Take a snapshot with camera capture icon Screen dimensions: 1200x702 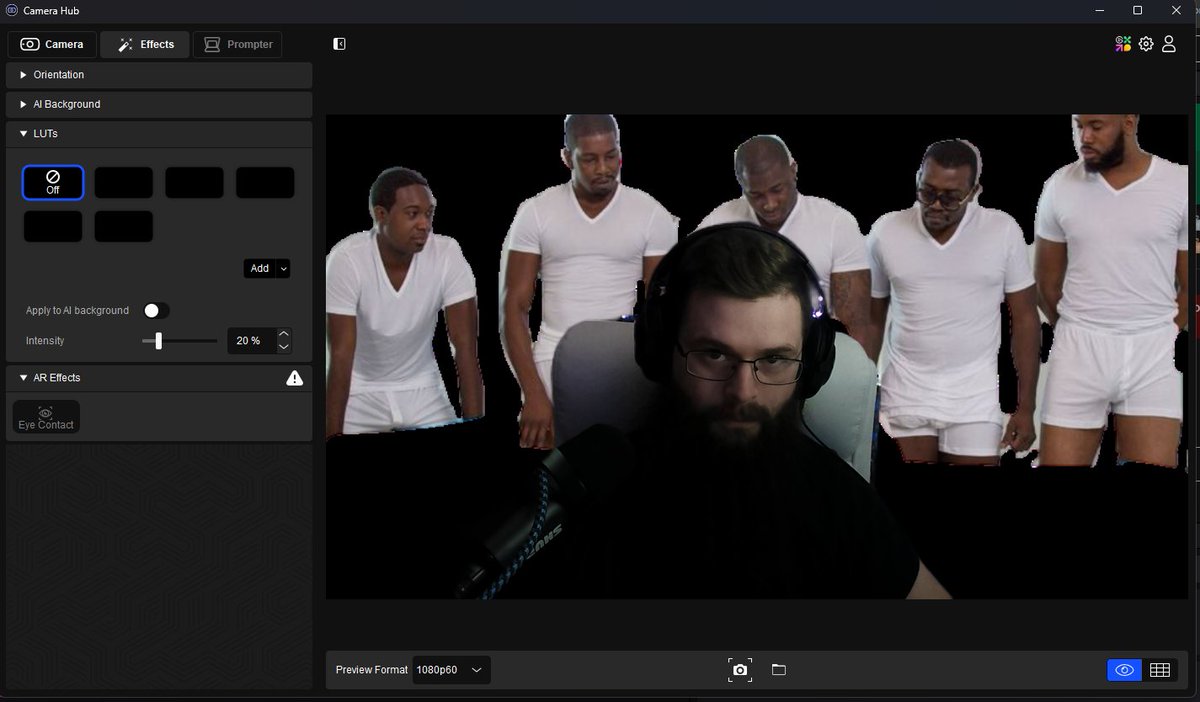tap(740, 670)
